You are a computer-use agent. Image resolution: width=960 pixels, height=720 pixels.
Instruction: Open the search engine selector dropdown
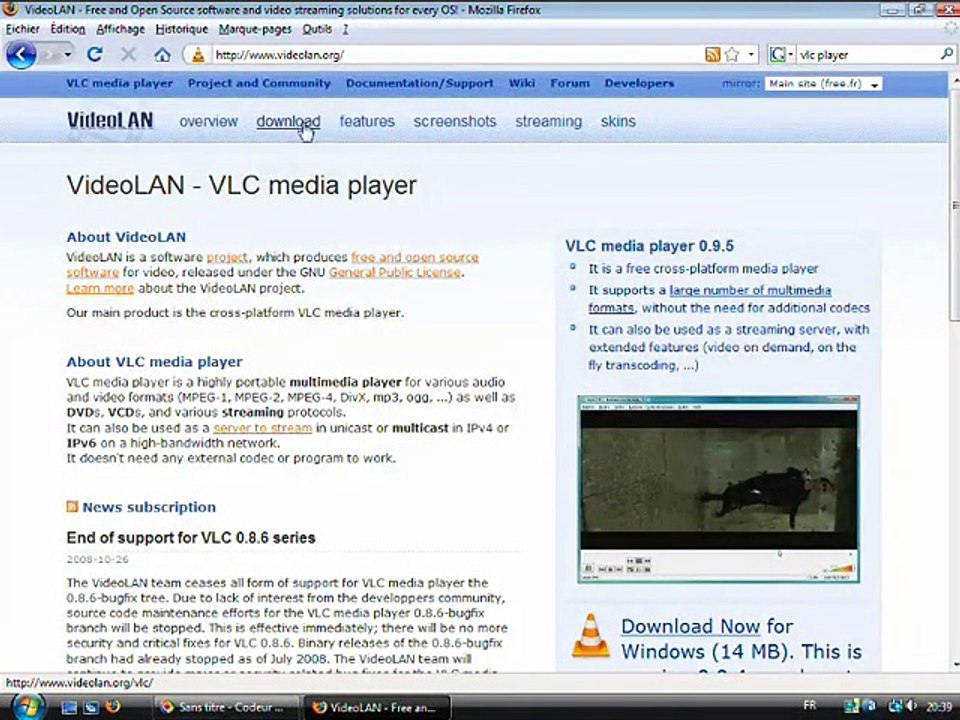tap(781, 55)
